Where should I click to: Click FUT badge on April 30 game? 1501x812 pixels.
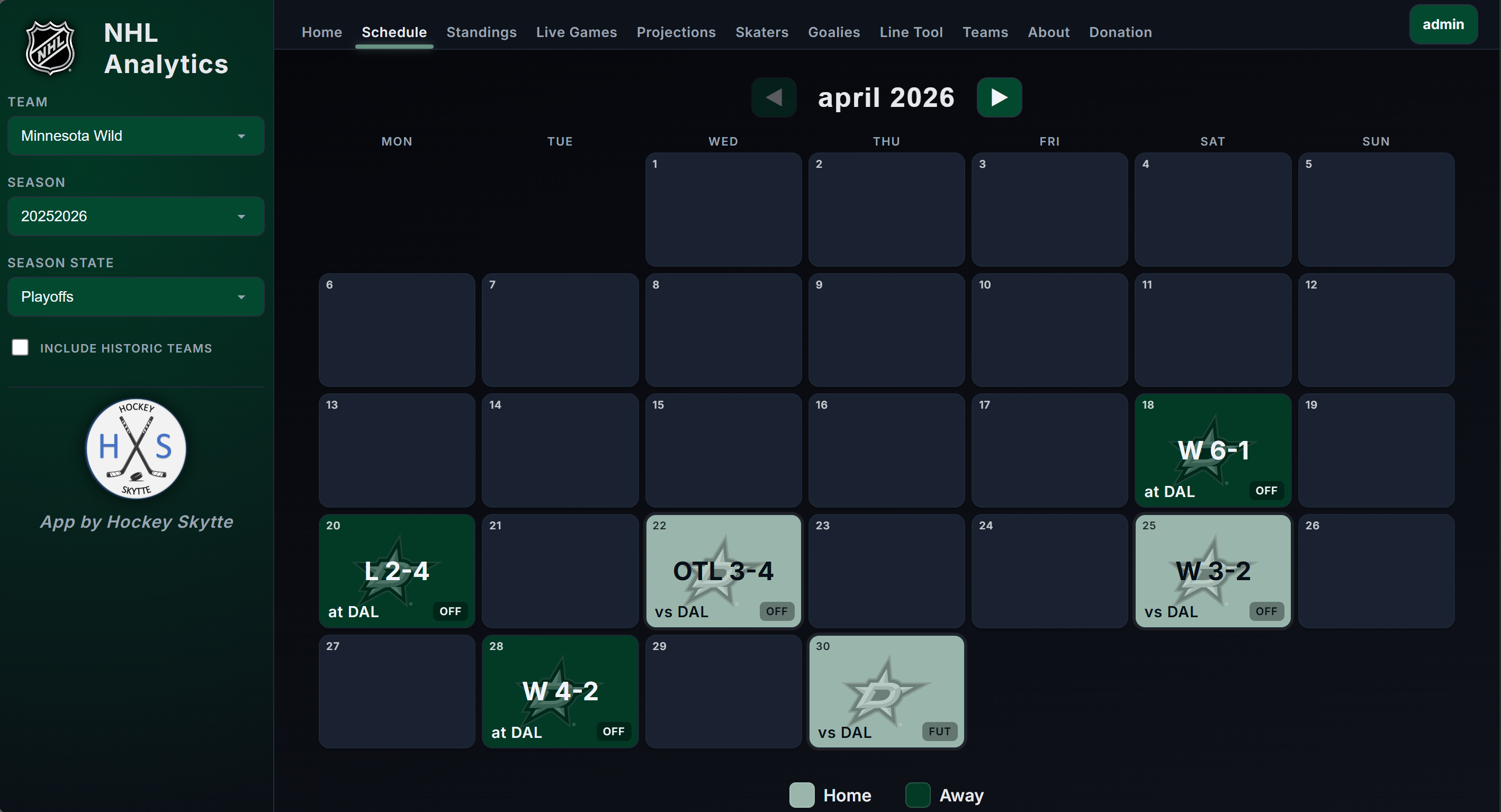pos(939,732)
